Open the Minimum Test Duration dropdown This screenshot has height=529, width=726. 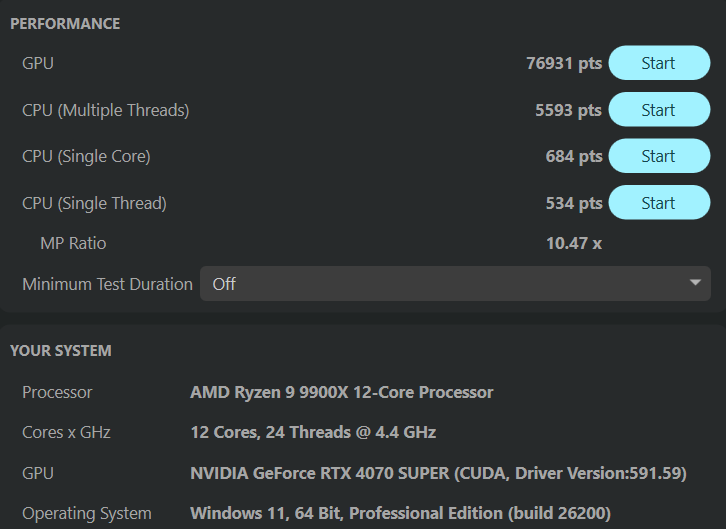455,284
